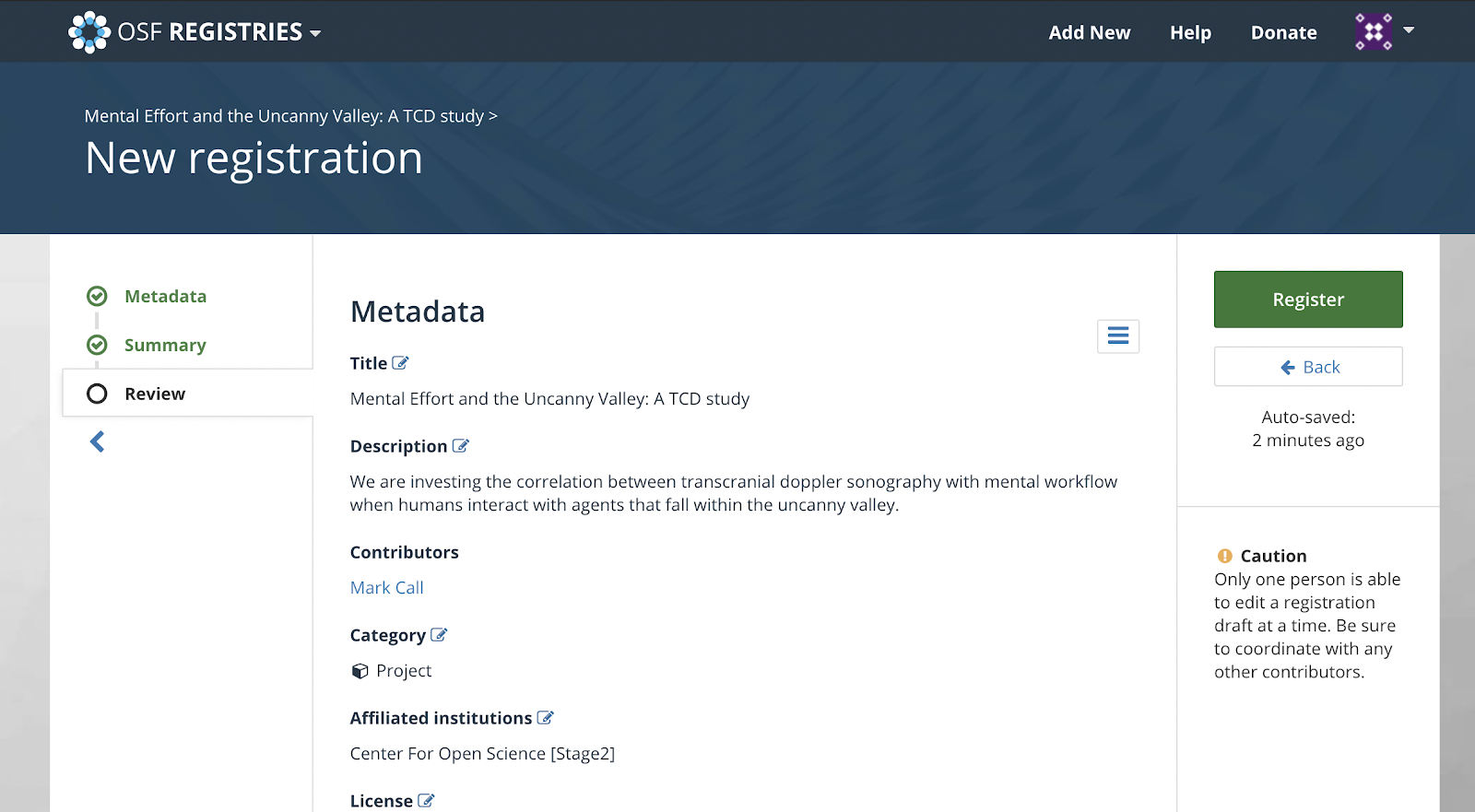Viewport: 1475px width, 812px height.
Task: Edit the Category pencil icon
Action: coord(439,635)
